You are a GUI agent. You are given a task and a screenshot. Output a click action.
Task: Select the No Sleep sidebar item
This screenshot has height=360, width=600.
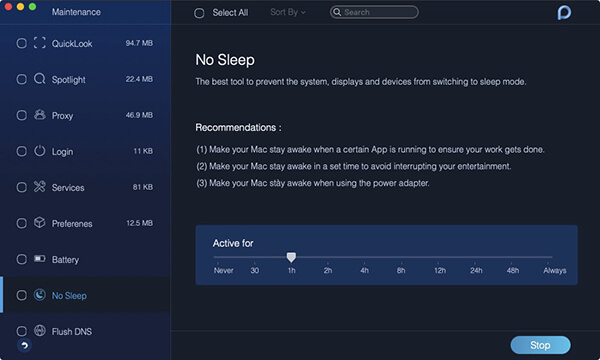pos(85,295)
